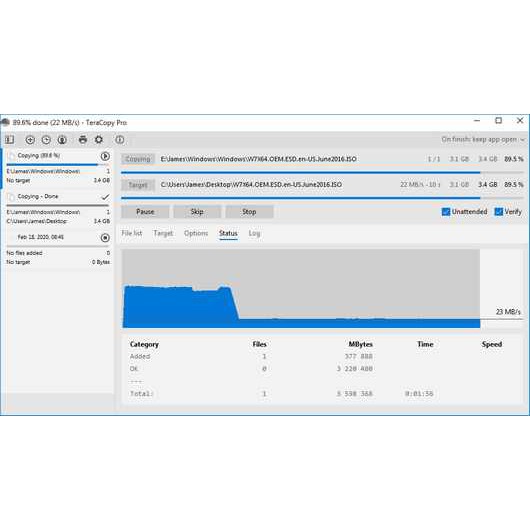530x530 pixels.
Task: Click the play icon on the Copying job
Action: click(x=105, y=156)
